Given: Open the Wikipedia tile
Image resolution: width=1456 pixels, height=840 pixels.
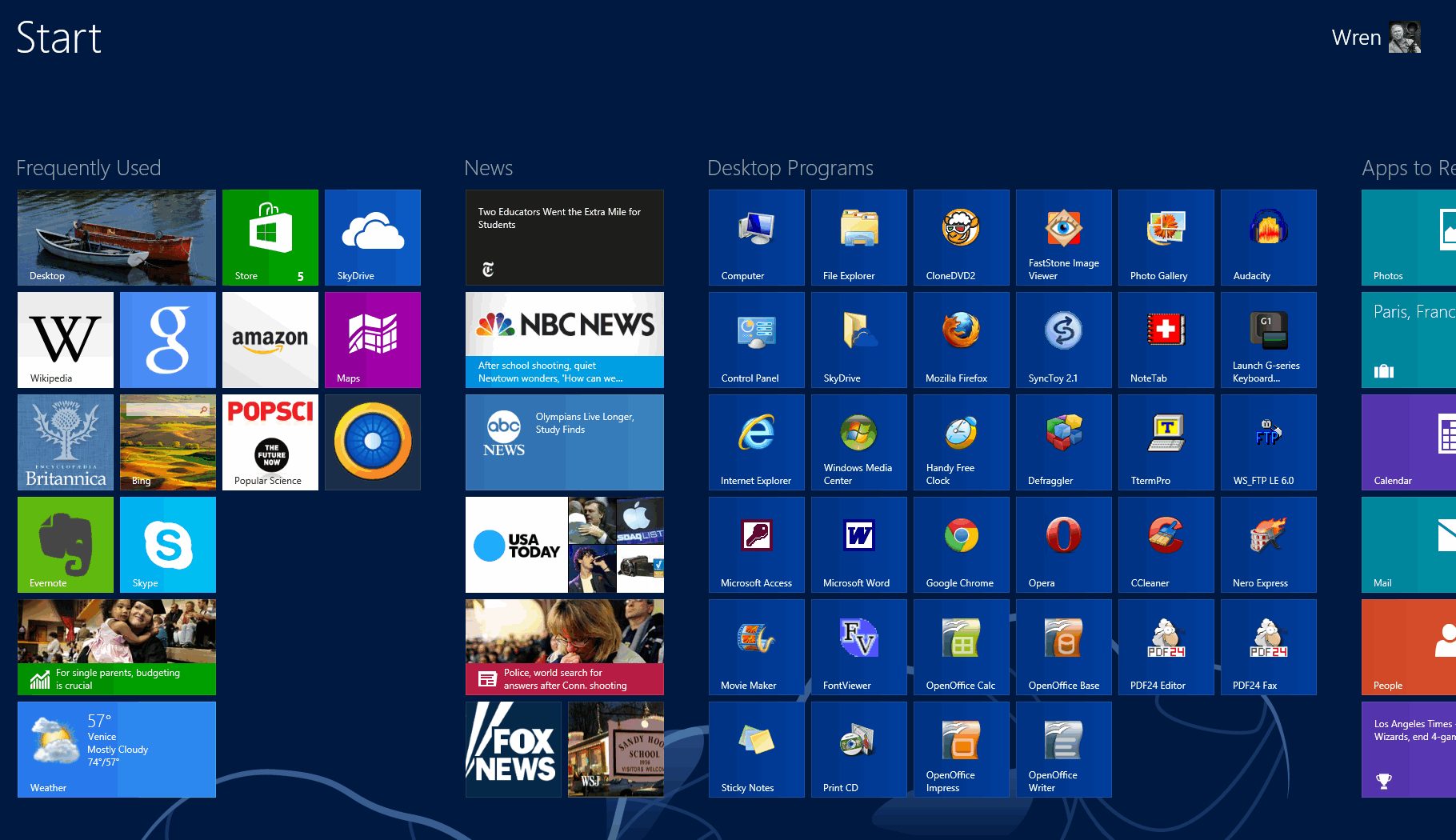Looking at the screenshot, I should [66, 340].
